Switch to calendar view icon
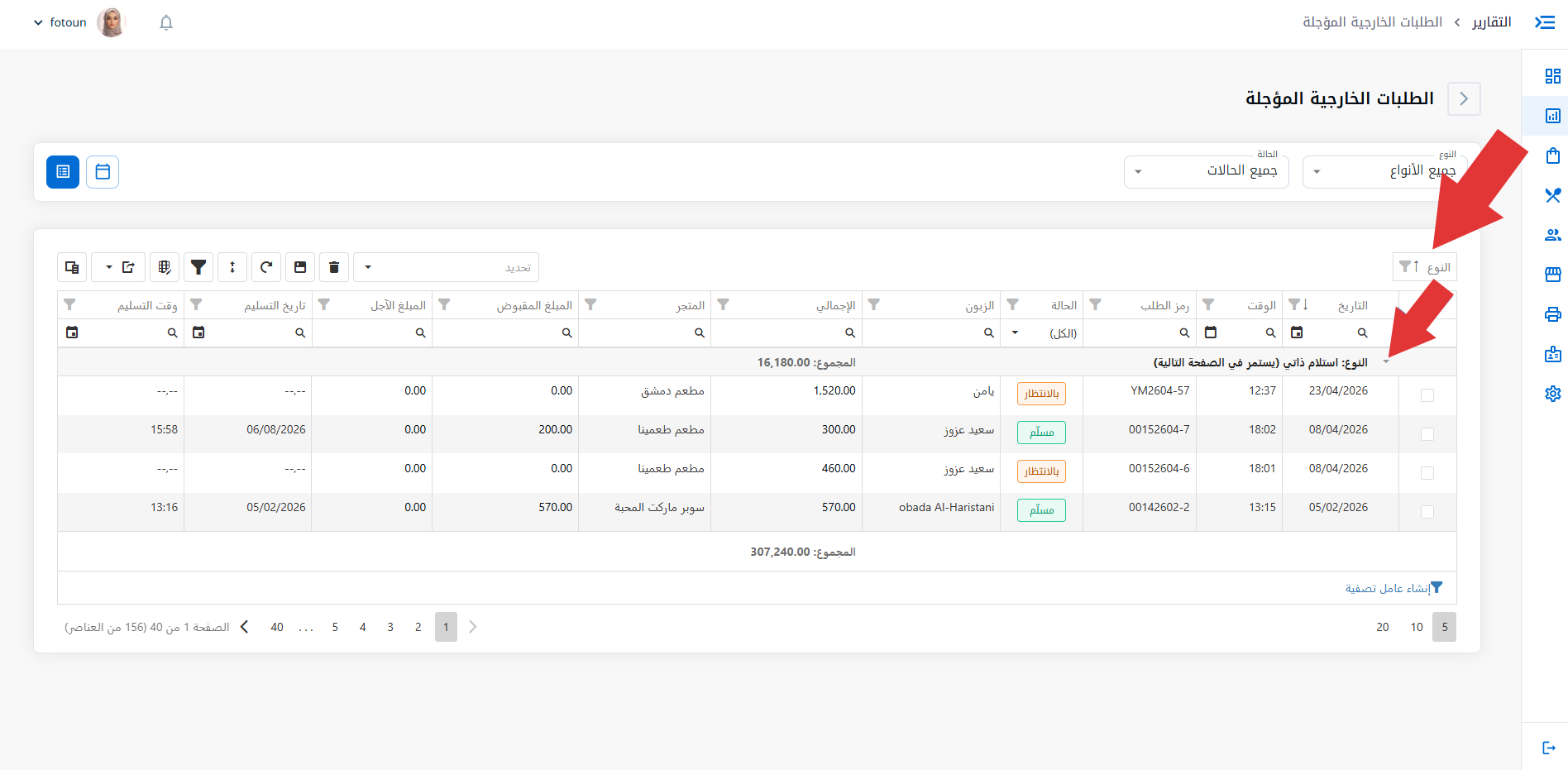The image size is (1568, 770). (x=103, y=172)
